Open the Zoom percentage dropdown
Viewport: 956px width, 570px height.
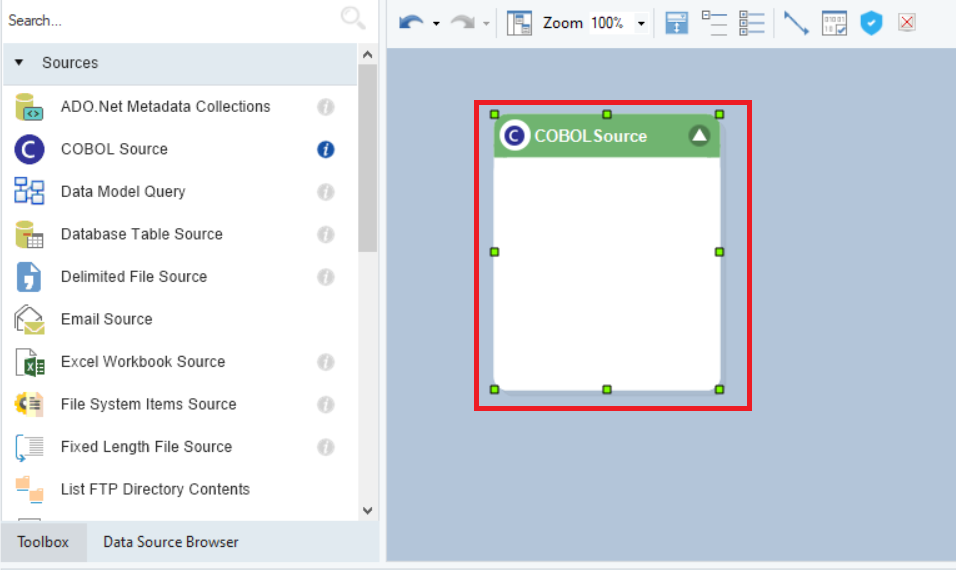pos(641,24)
